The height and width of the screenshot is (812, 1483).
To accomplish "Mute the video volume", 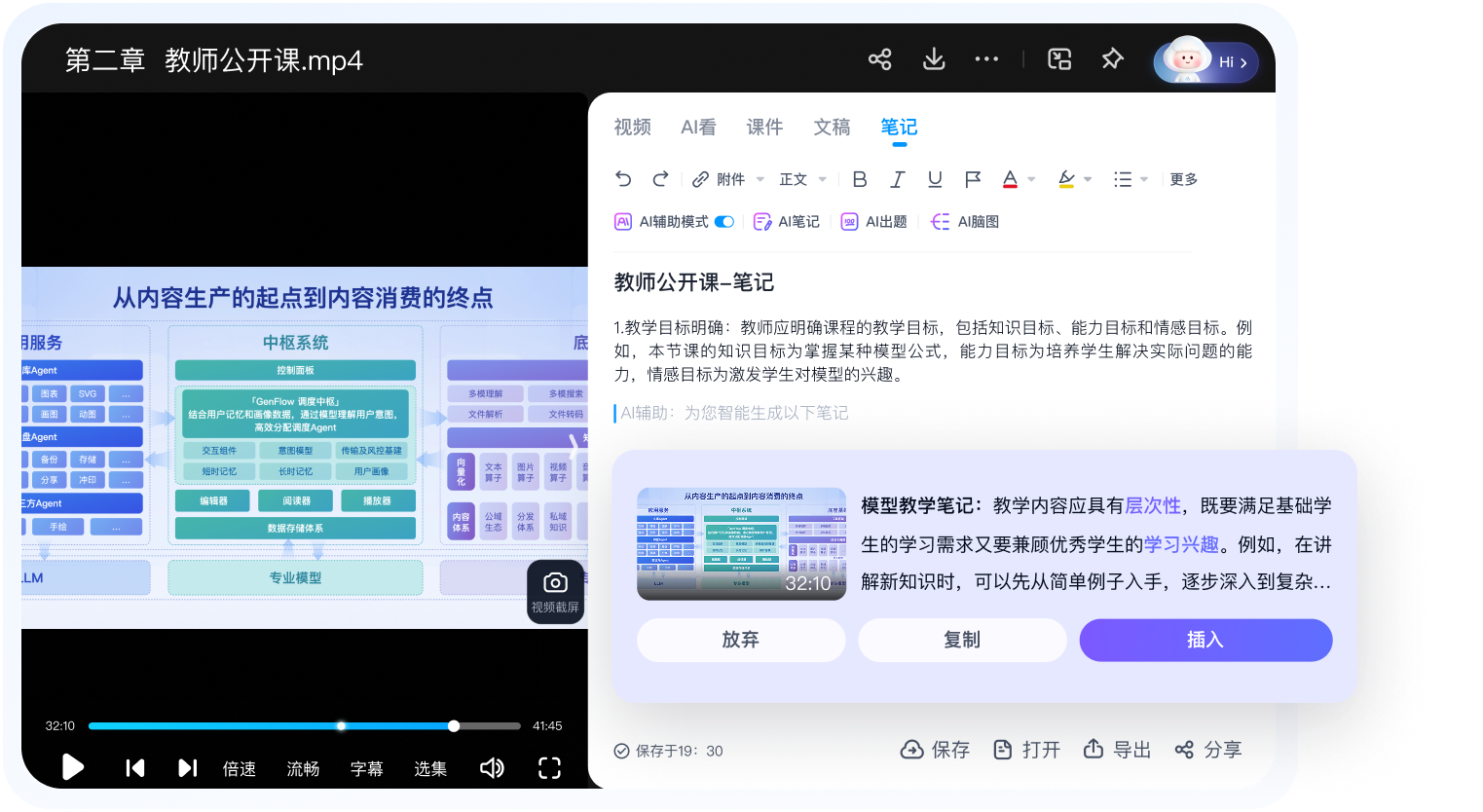I will (492, 768).
